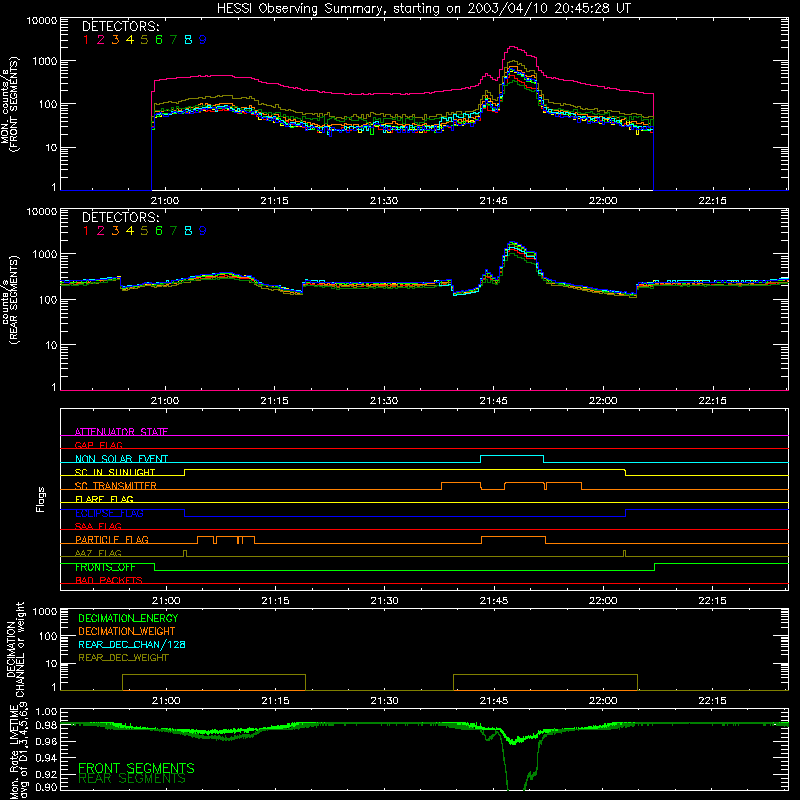
Task: Click the ECLIPSE_FLAG label
Action: click(x=109, y=513)
